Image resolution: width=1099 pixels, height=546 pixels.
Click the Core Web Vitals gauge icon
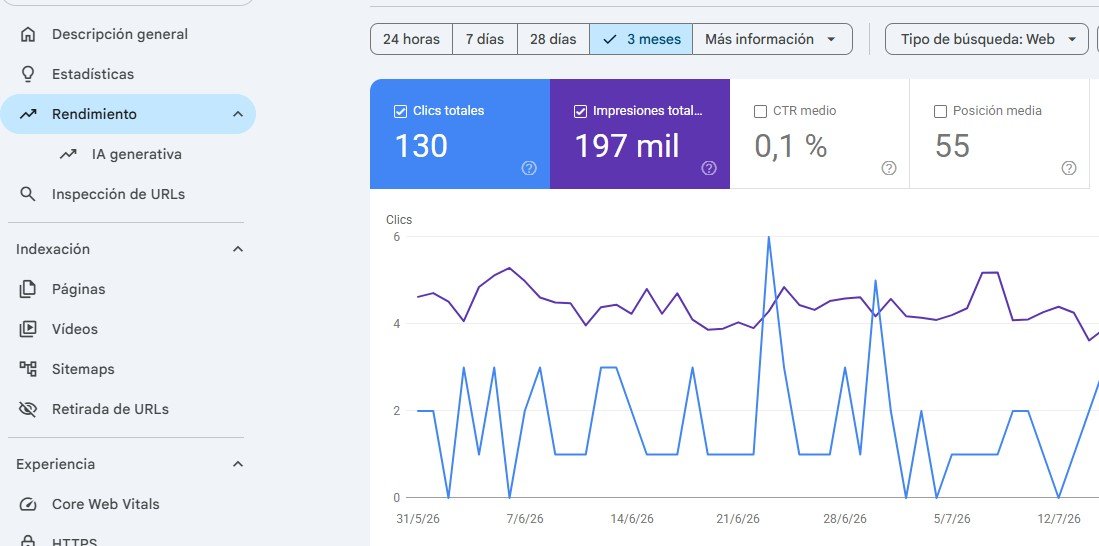coord(28,505)
